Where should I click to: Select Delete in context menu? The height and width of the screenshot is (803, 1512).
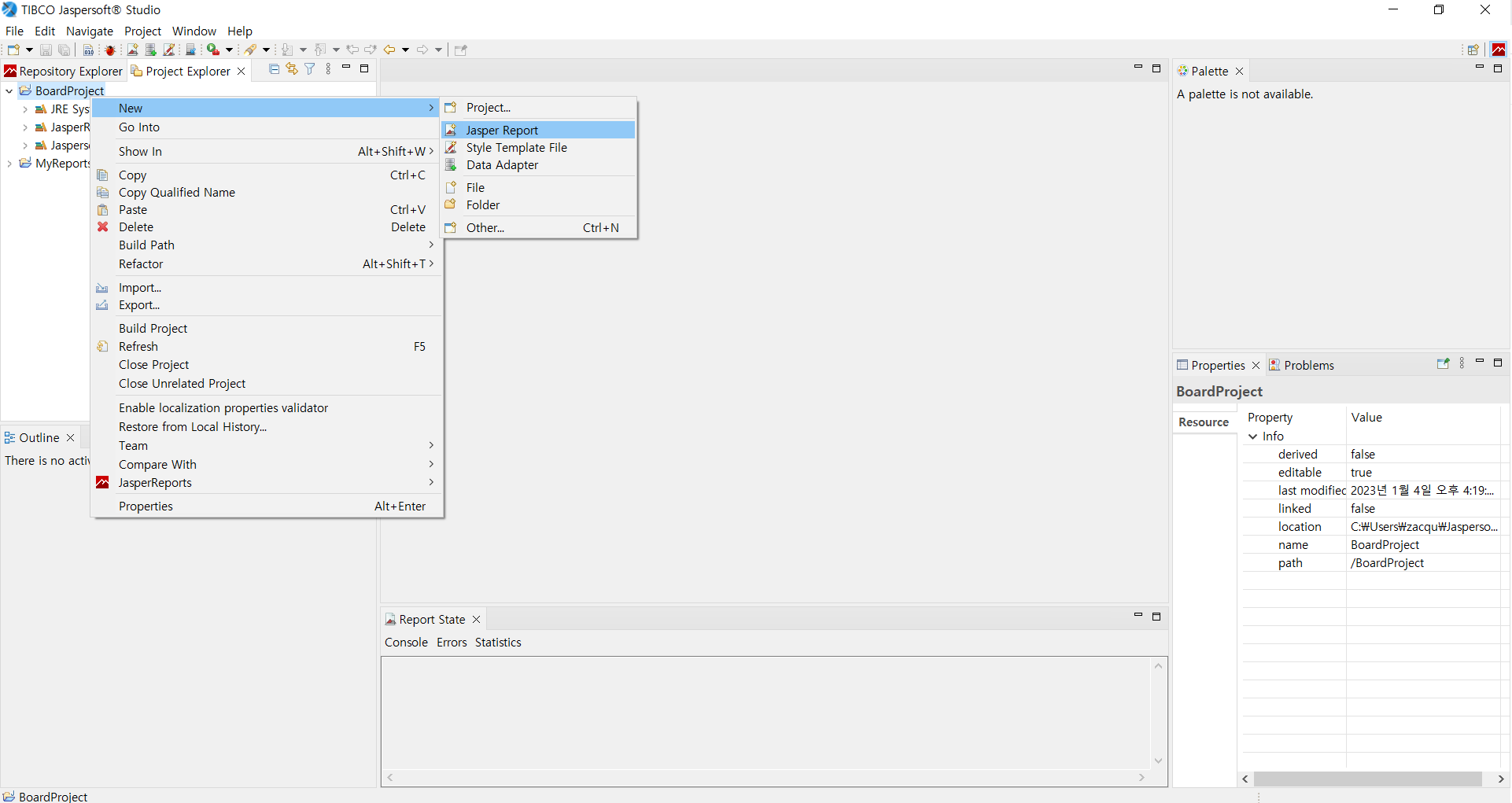click(267, 227)
